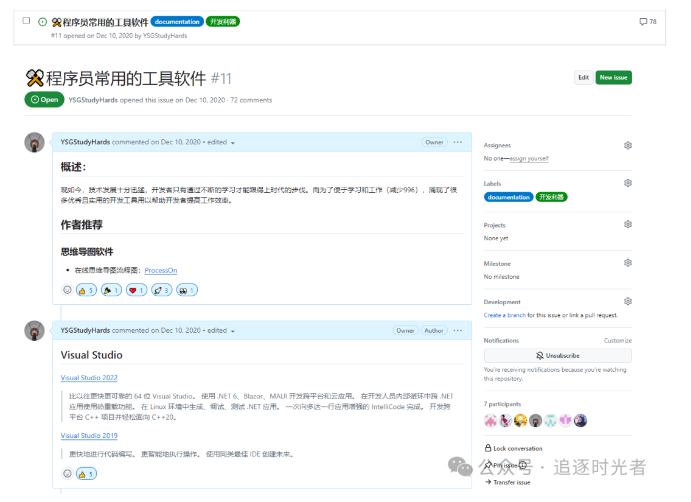Image resolution: width=691 pixels, height=502 pixels.
Task: Toggle eyes reaction with count 1
Action: pyautogui.click(x=187, y=290)
